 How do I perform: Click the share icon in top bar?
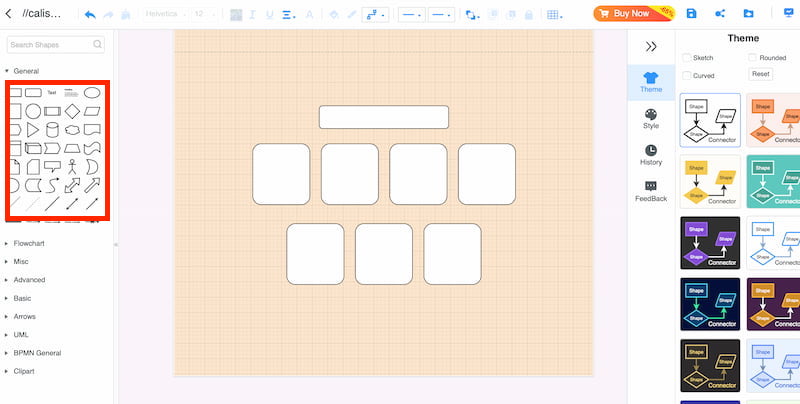tap(720, 14)
